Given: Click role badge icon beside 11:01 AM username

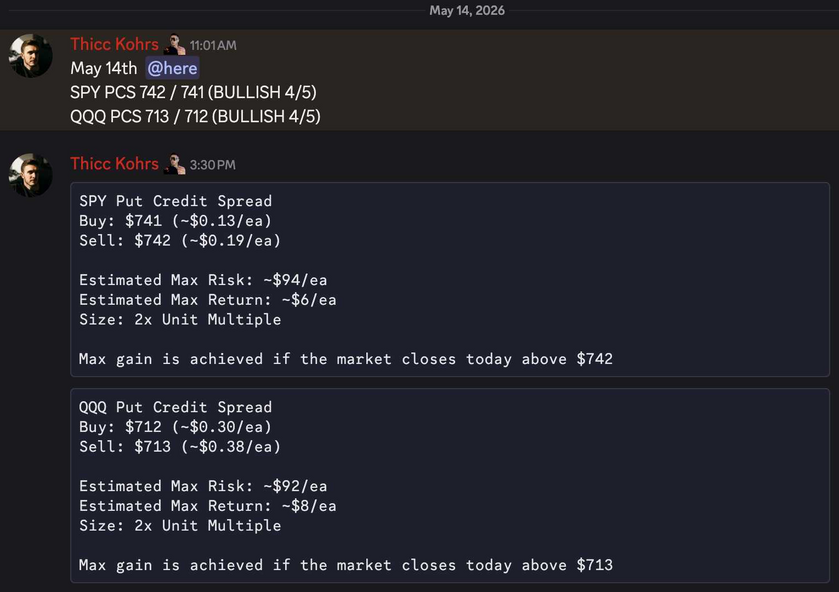Looking at the screenshot, I should (x=174, y=44).
